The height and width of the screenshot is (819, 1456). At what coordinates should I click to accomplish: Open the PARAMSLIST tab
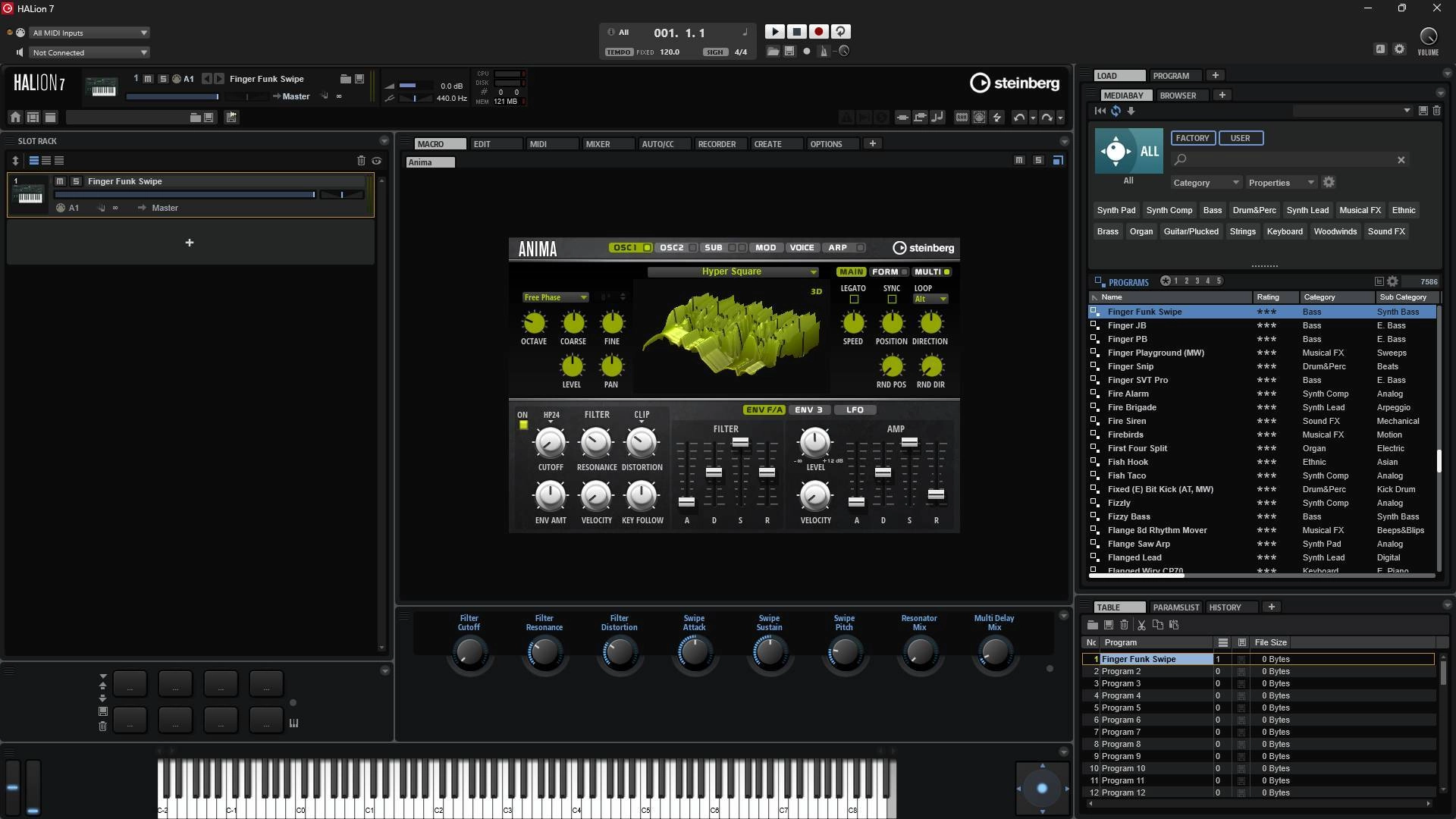[x=1175, y=607]
